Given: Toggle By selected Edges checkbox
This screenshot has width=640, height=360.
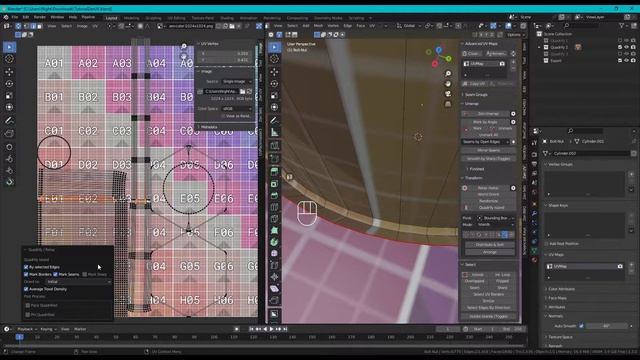Looking at the screenshot, I should (x=26, y=267).
